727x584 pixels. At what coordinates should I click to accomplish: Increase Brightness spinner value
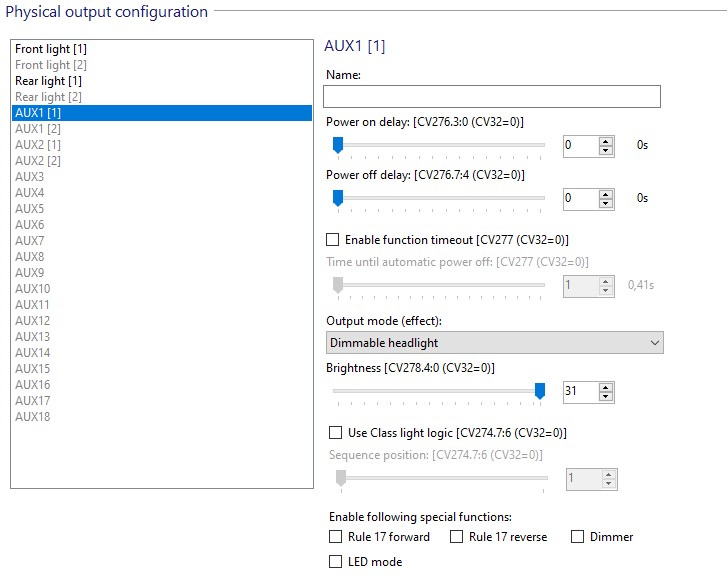pyautogui.click(x=606, y=387)
